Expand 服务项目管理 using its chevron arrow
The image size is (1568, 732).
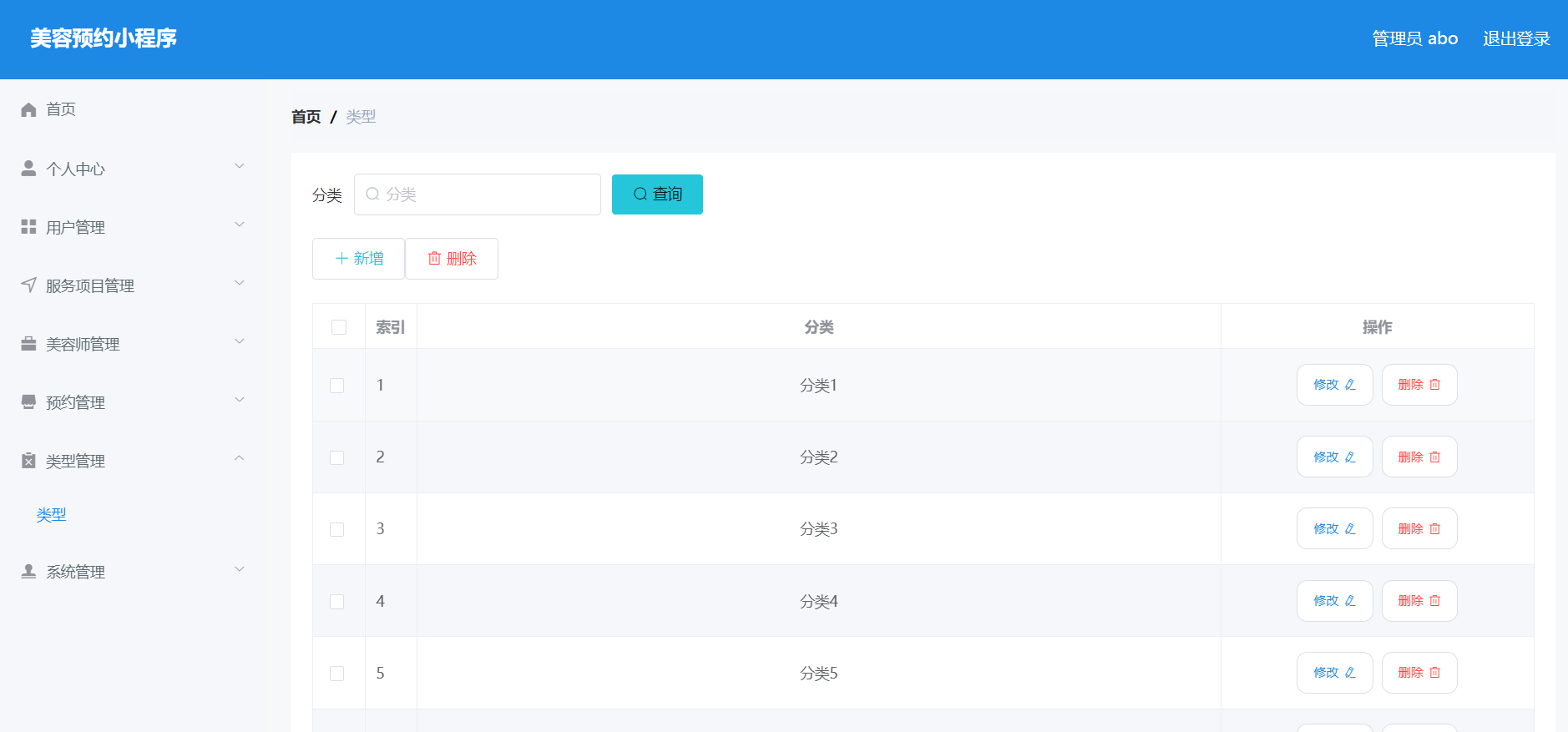coord(240,283)
